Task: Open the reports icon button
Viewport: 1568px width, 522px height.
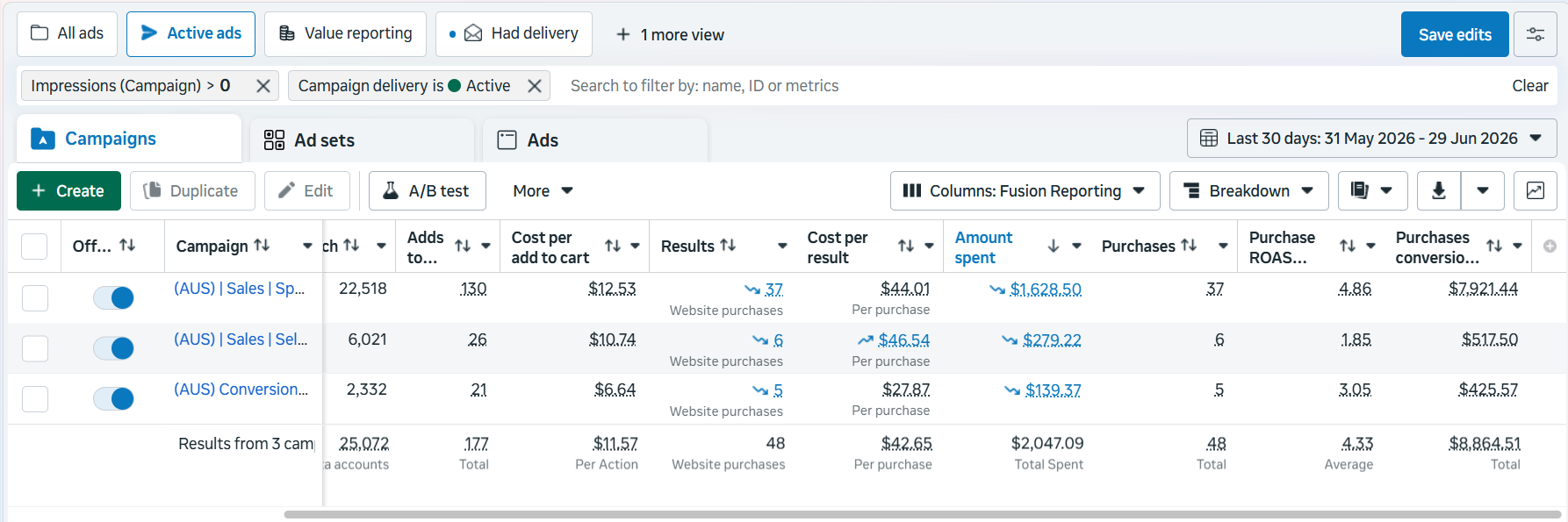Action: pos(1373,190)
